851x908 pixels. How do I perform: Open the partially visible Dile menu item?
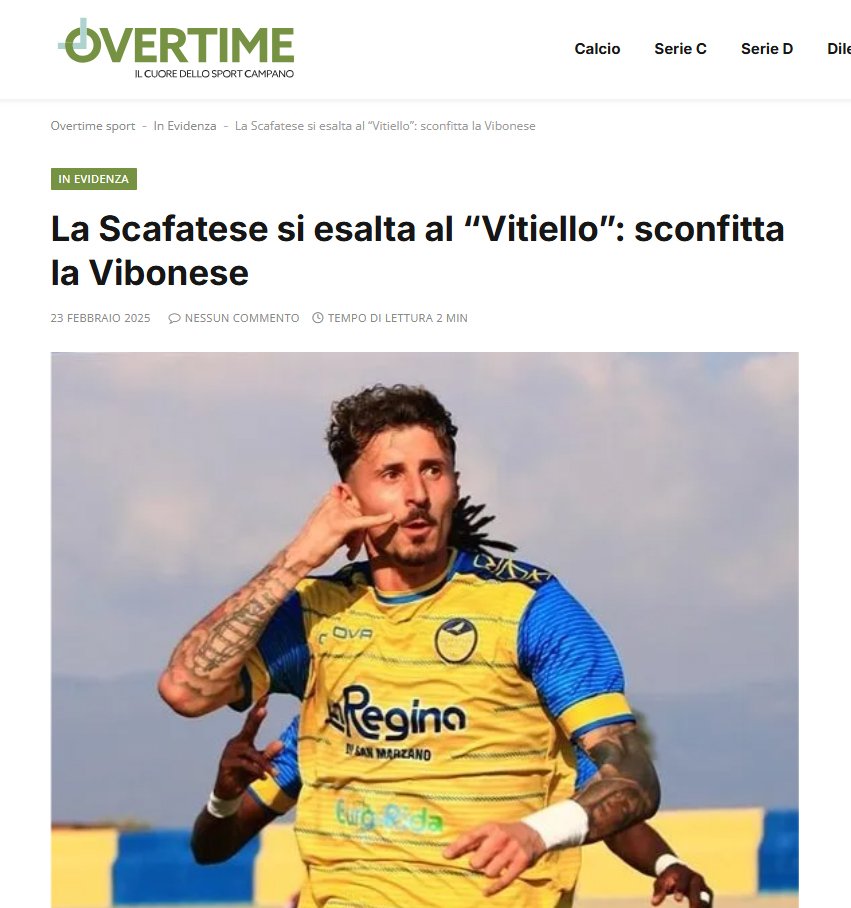(x=839, y=49)
